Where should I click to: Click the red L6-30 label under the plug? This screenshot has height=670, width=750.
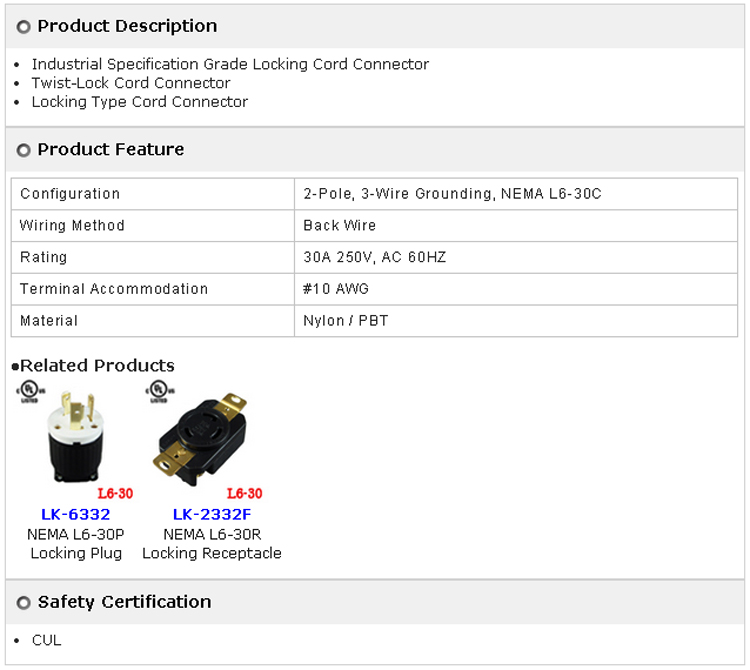[115, 493]
